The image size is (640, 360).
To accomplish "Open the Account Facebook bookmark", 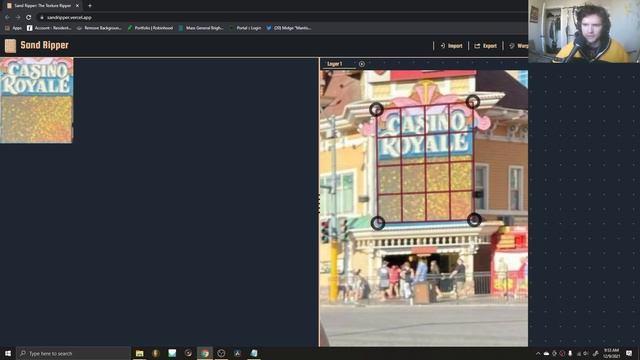I will 49,28.
